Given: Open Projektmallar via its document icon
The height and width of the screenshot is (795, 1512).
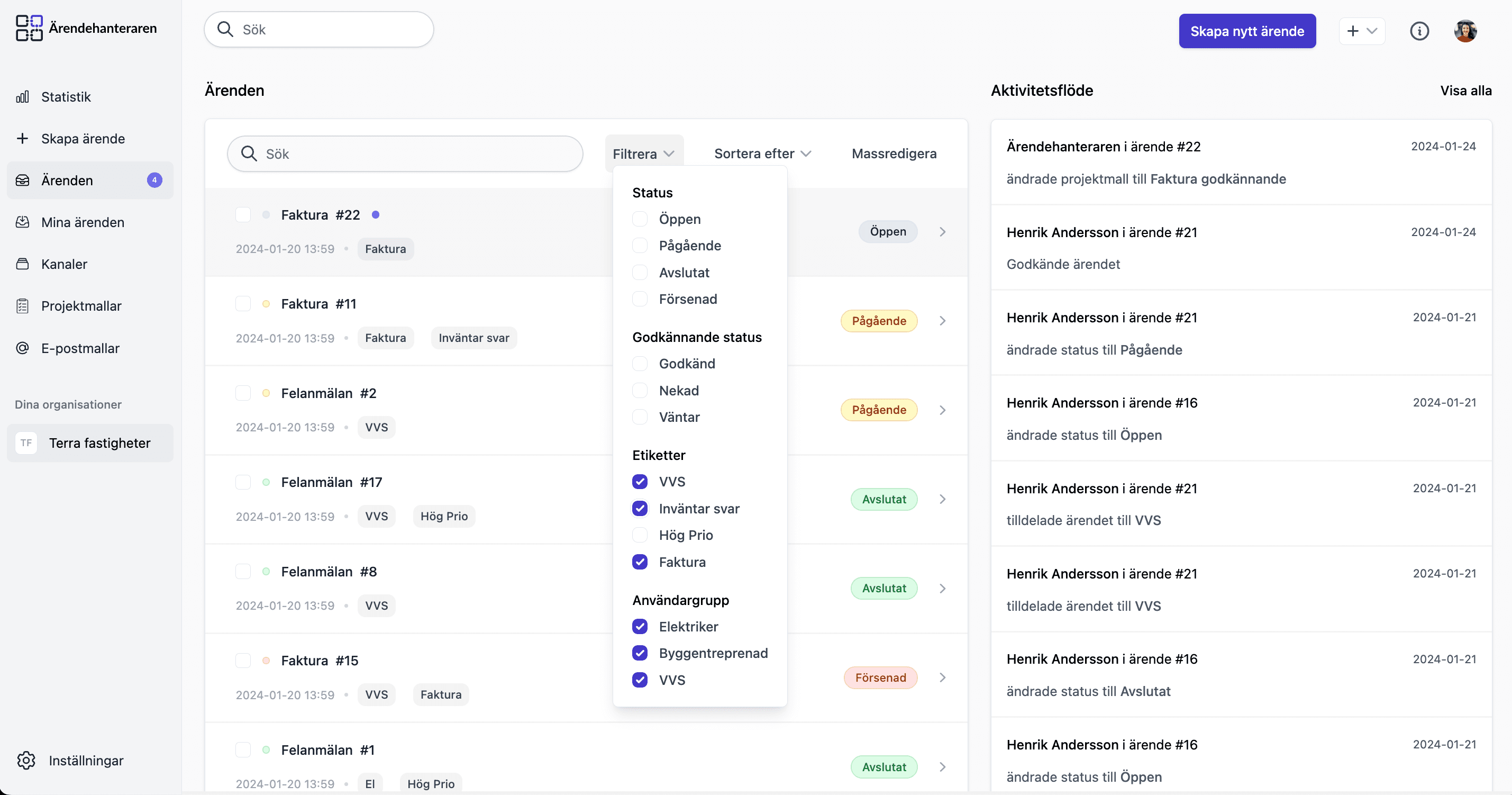Looking at the screenshot, I should (22, 306).
